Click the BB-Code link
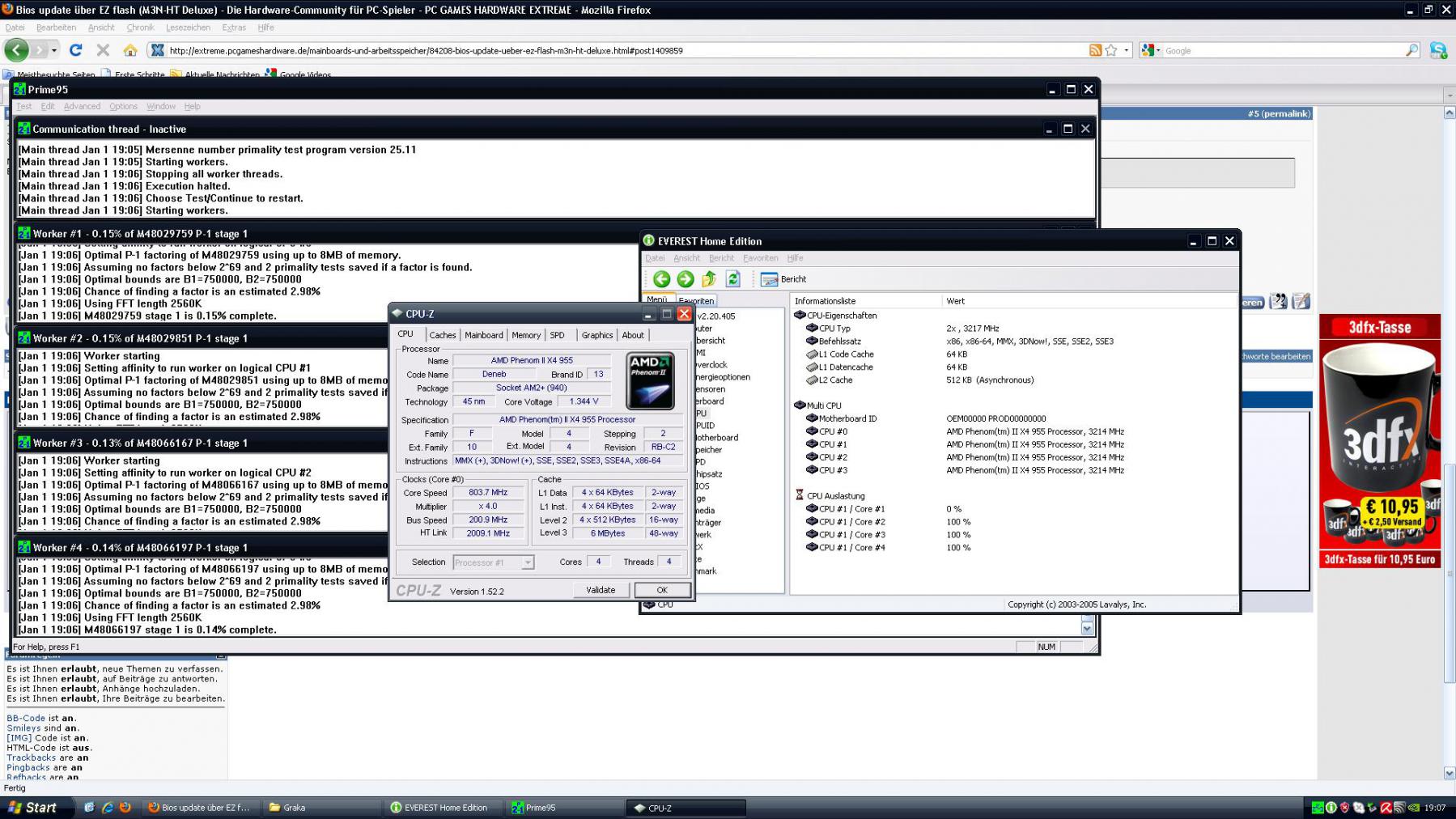1456x819 pixels. 26,719
